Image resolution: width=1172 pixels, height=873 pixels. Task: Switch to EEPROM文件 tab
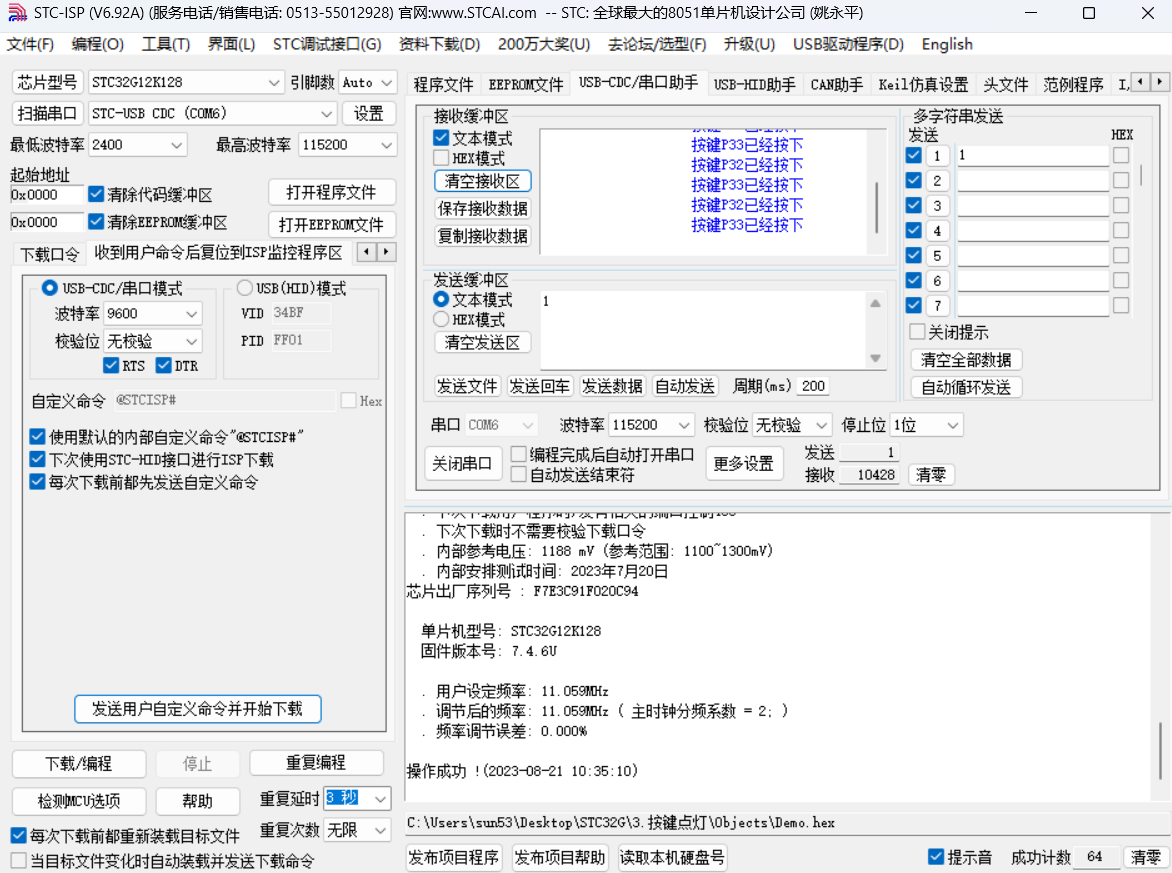(525, 84)
